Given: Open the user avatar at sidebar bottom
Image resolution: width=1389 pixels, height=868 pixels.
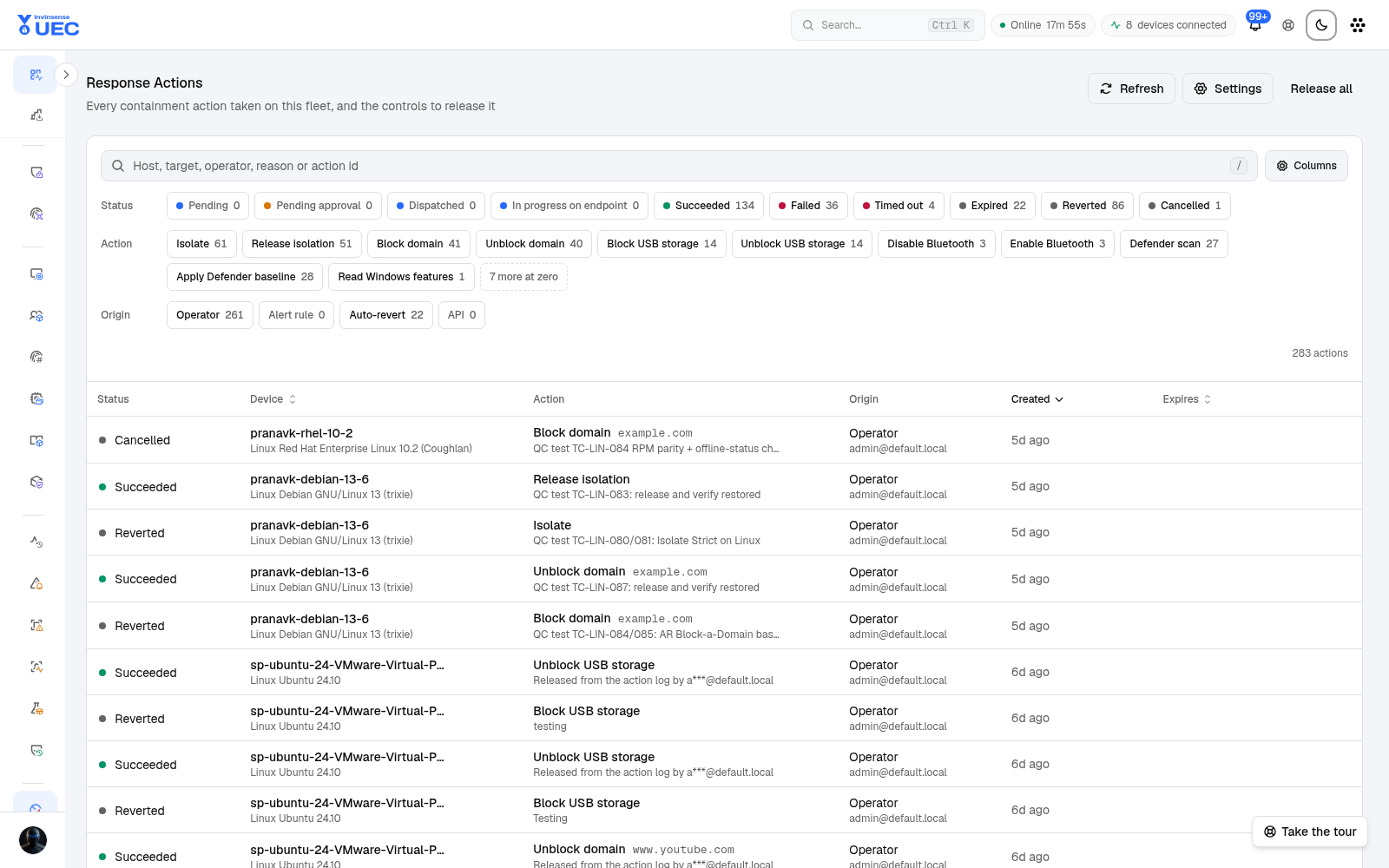Looking at the screenshot, I should click(x=33, y=840).
